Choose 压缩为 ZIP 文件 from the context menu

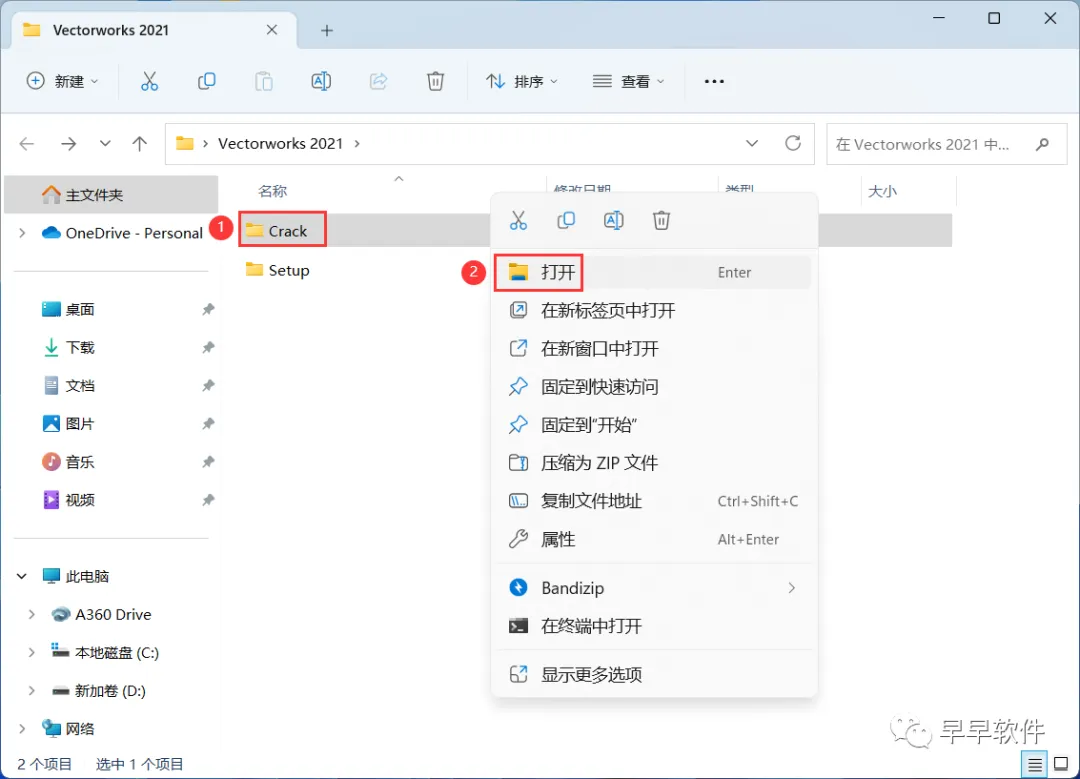[x=653, y=463]
